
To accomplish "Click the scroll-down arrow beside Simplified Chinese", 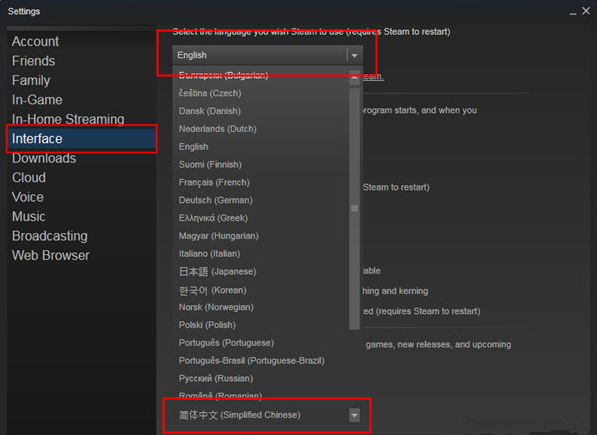I will (x=354, y=415).
